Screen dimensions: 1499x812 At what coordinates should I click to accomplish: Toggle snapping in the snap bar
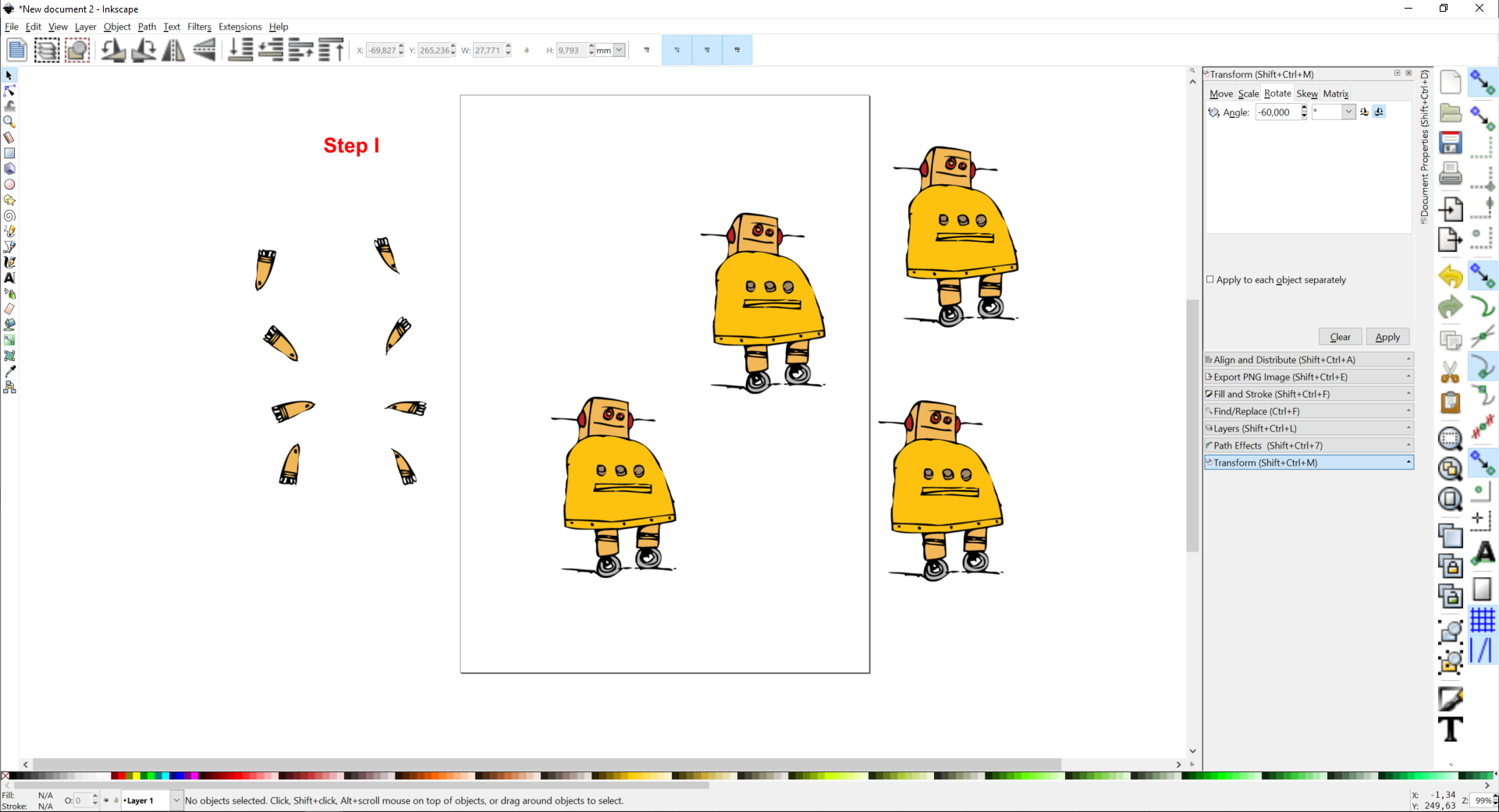pos(1482,82)
